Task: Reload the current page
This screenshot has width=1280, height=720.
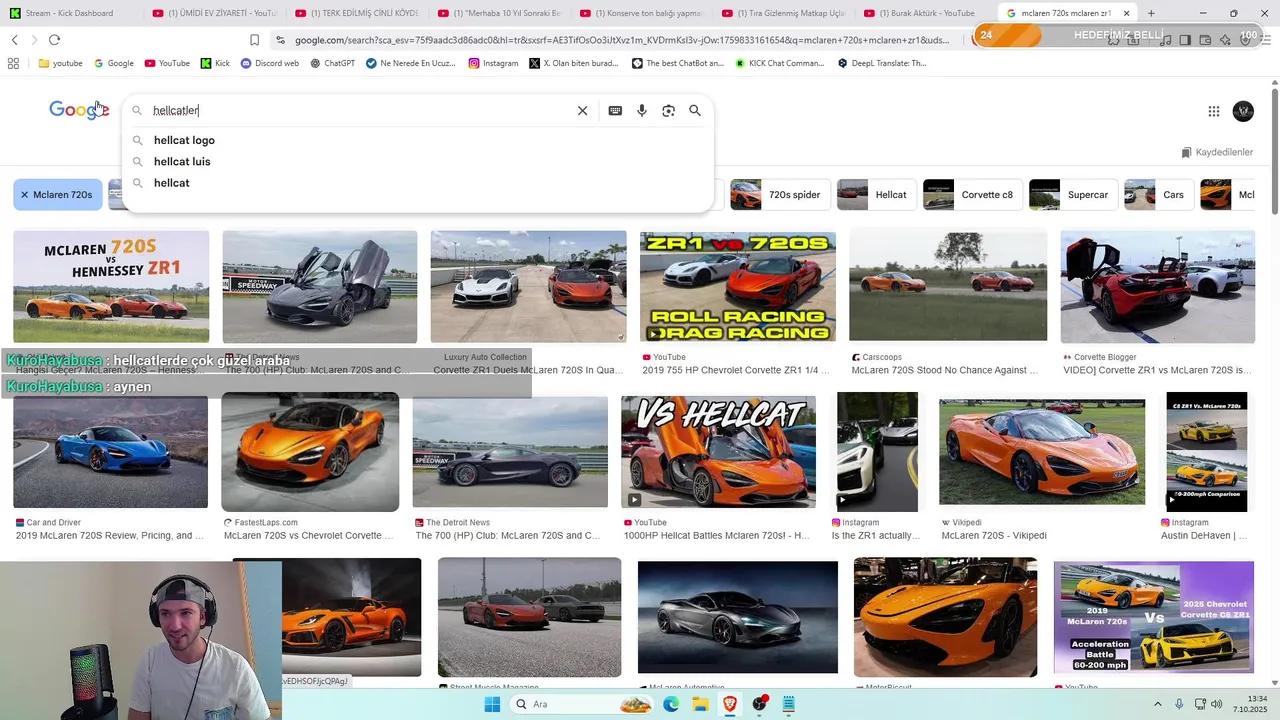Action: coord(54,40)
